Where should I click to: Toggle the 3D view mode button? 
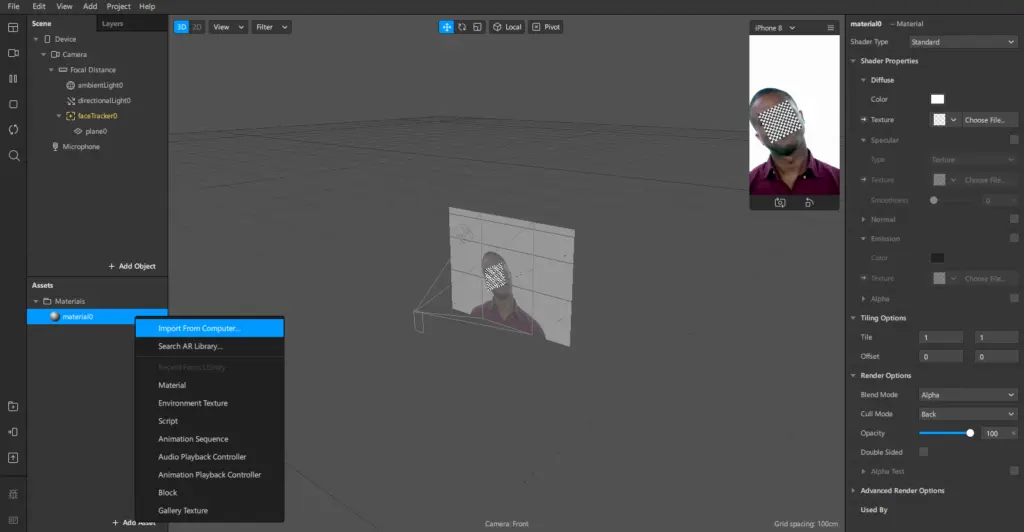[182, 27]
